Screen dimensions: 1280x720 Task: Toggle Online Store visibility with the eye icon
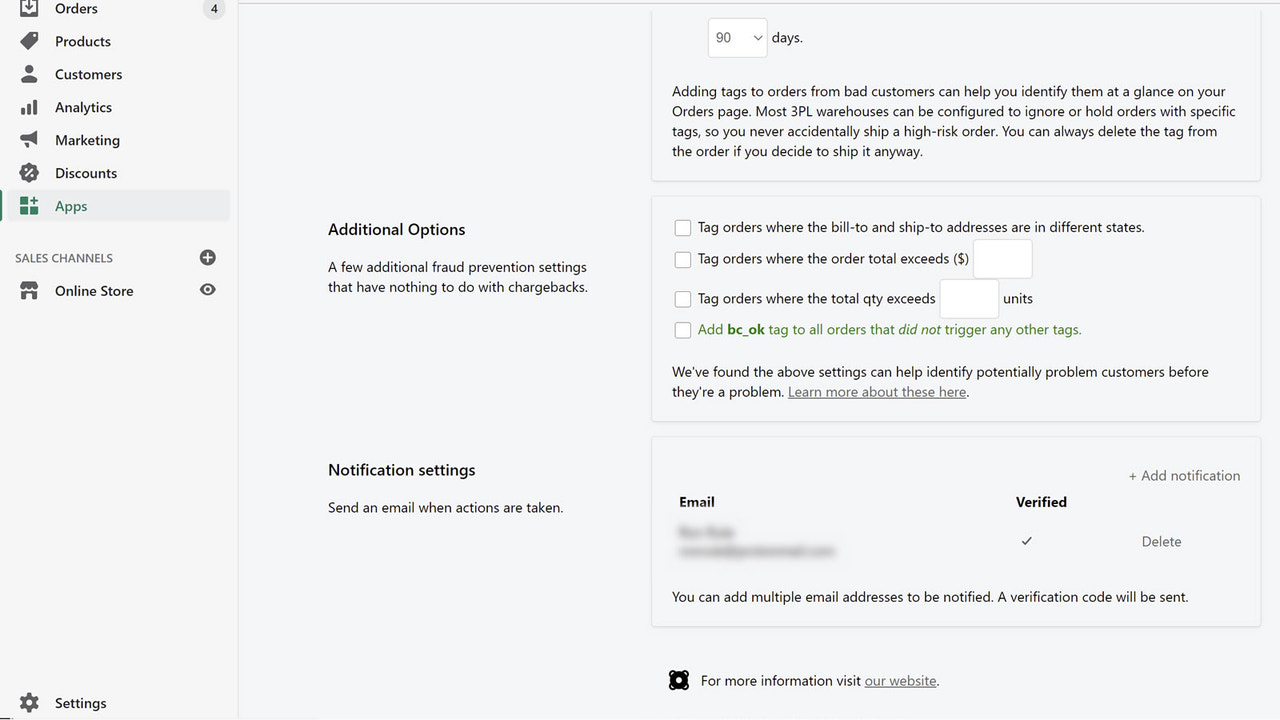click(x=207, y=291)
